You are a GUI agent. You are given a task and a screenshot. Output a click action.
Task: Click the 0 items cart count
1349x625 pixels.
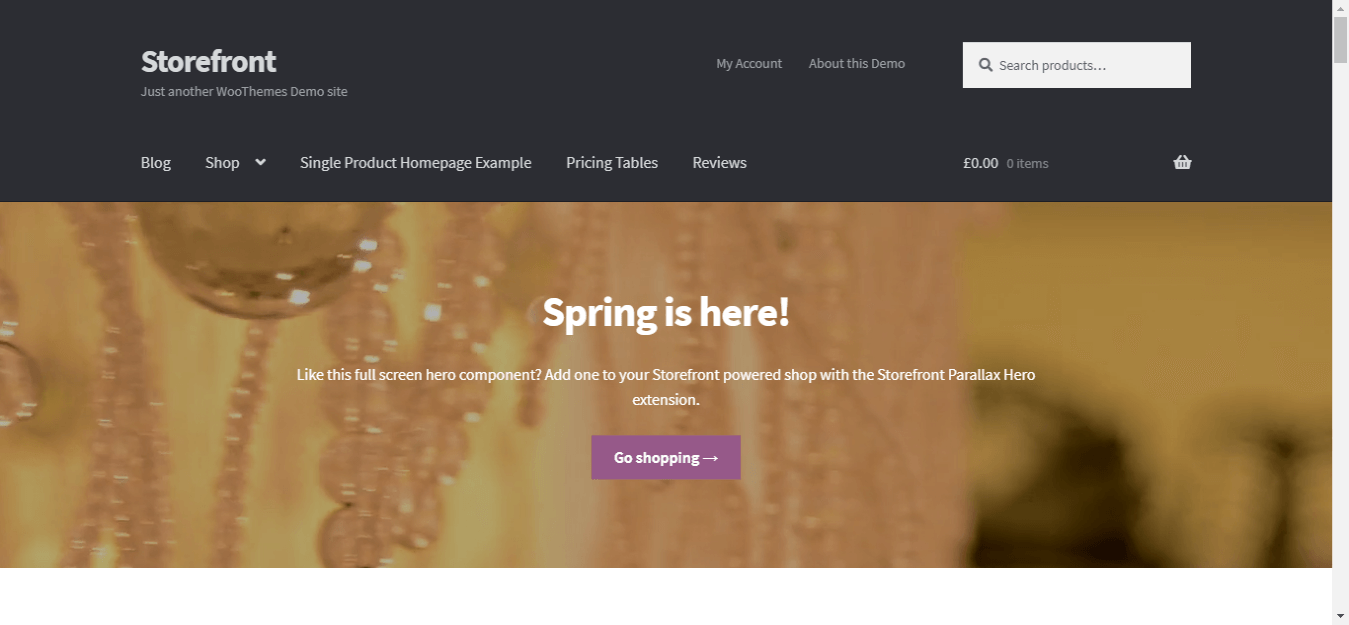[1028, 163]
